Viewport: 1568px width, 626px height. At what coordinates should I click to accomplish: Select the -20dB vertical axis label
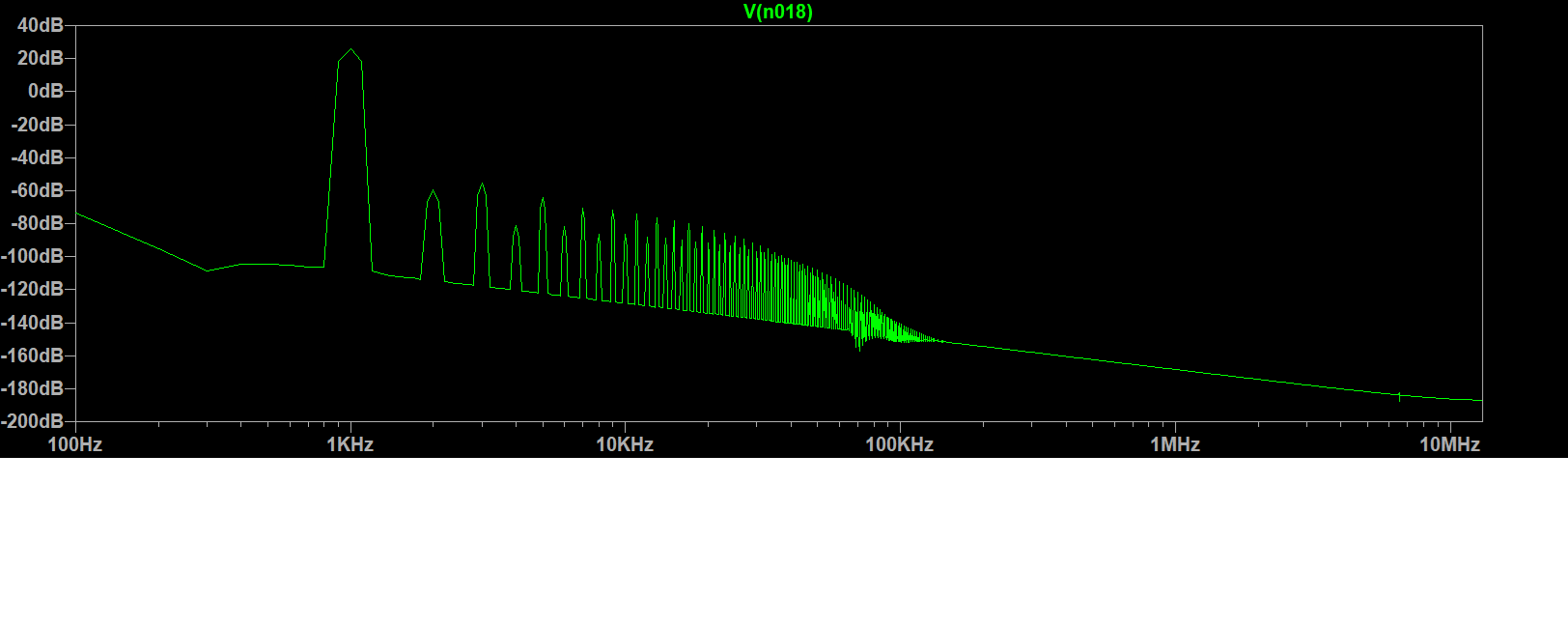tap(37, 125)
